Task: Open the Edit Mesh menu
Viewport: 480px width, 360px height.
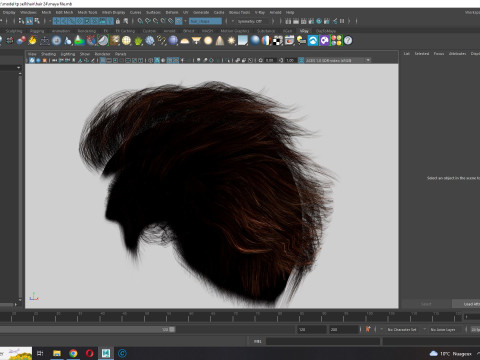Action: 64,12
